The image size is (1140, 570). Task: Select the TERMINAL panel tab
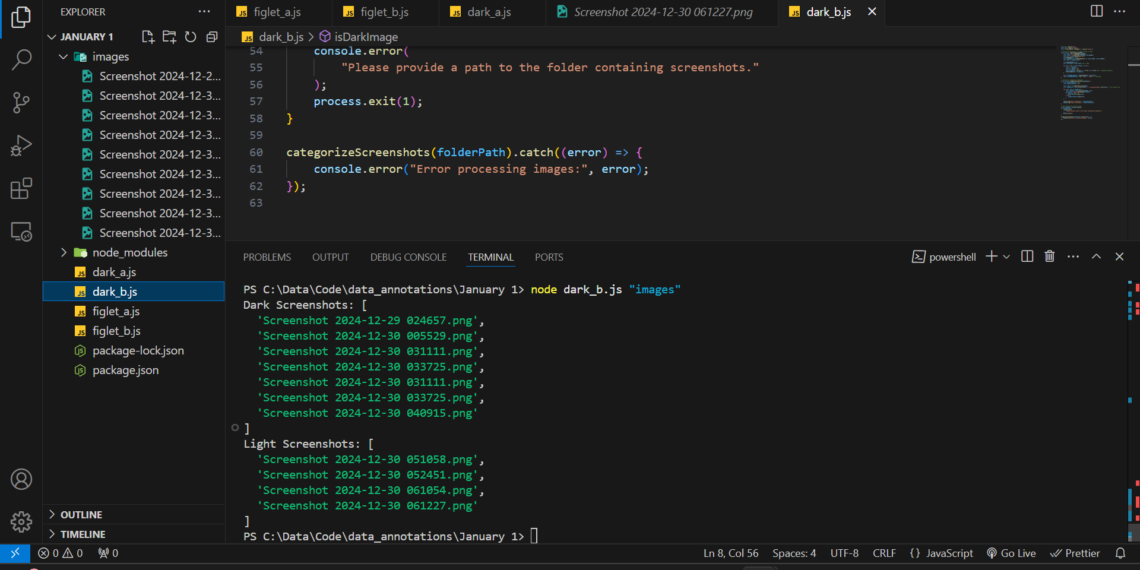pos(491,257)
